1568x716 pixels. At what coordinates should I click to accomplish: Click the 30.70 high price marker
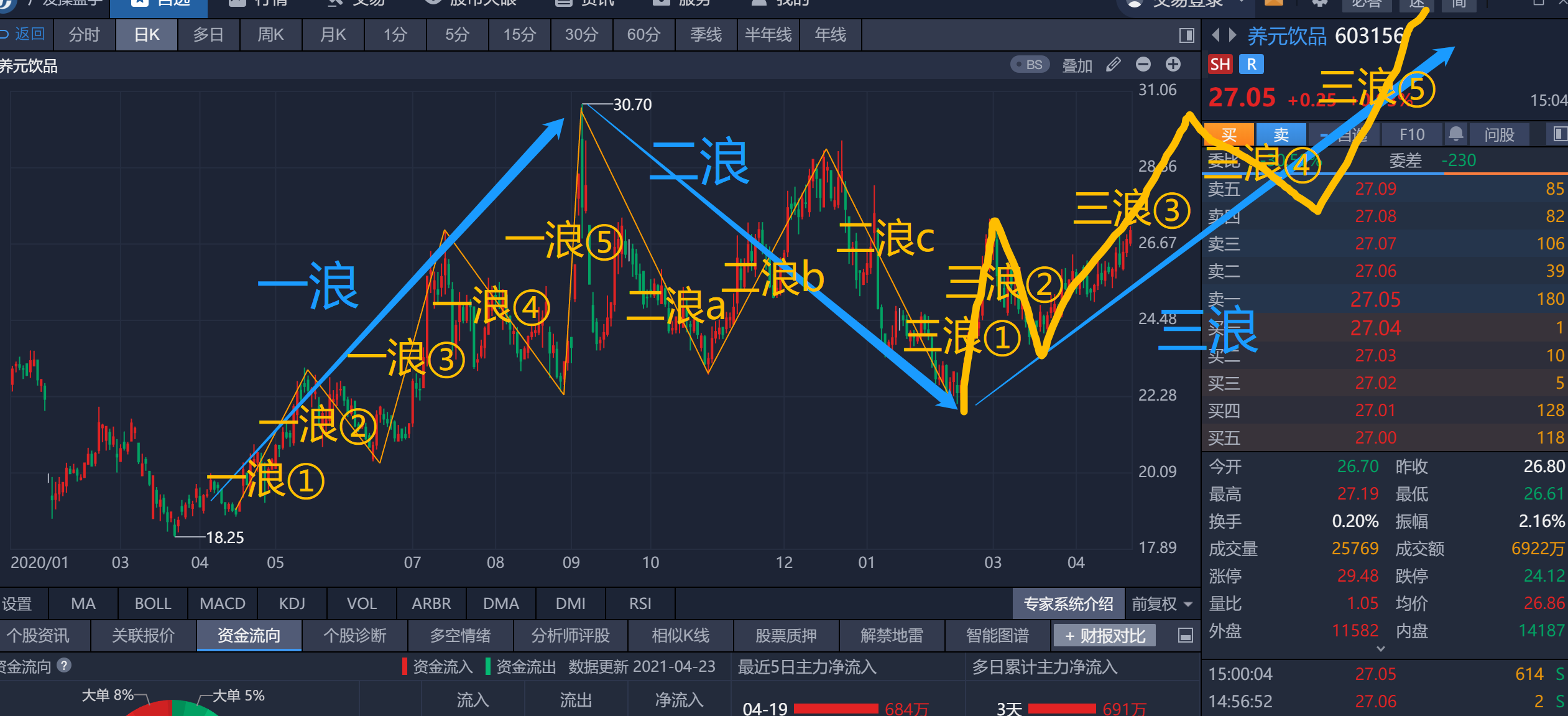632,105
